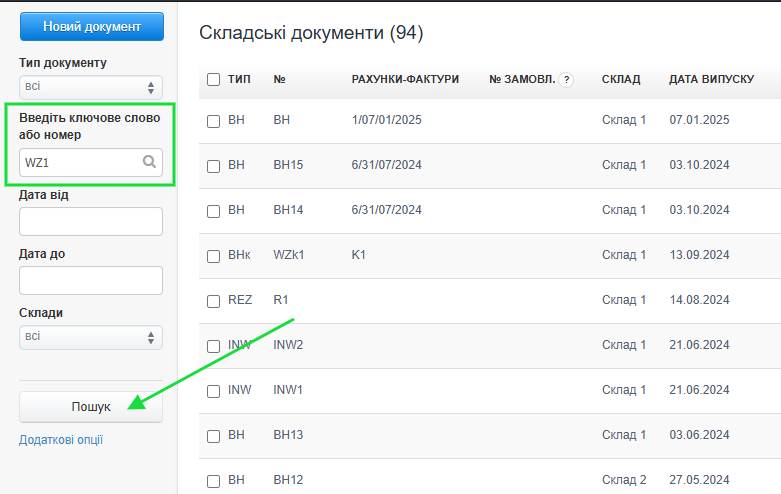Mark the checkbox for row R1
This screenshot has width=781, height=494.
pos(213,301)
